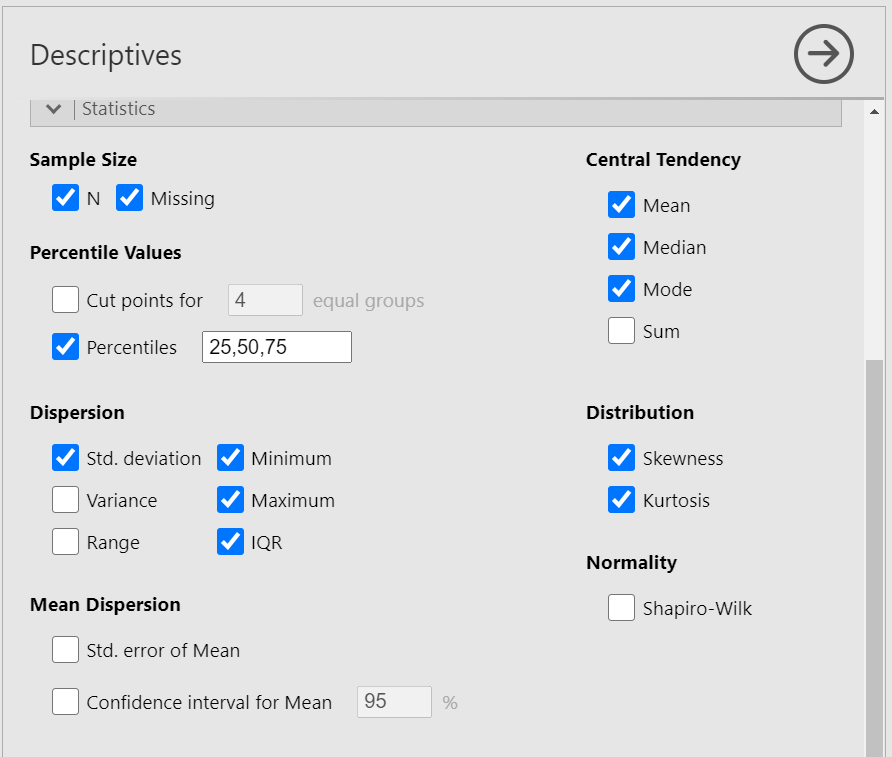Collapse the Statistics section chevron
This screenshot has height=757, width=892.
point(54,109)
